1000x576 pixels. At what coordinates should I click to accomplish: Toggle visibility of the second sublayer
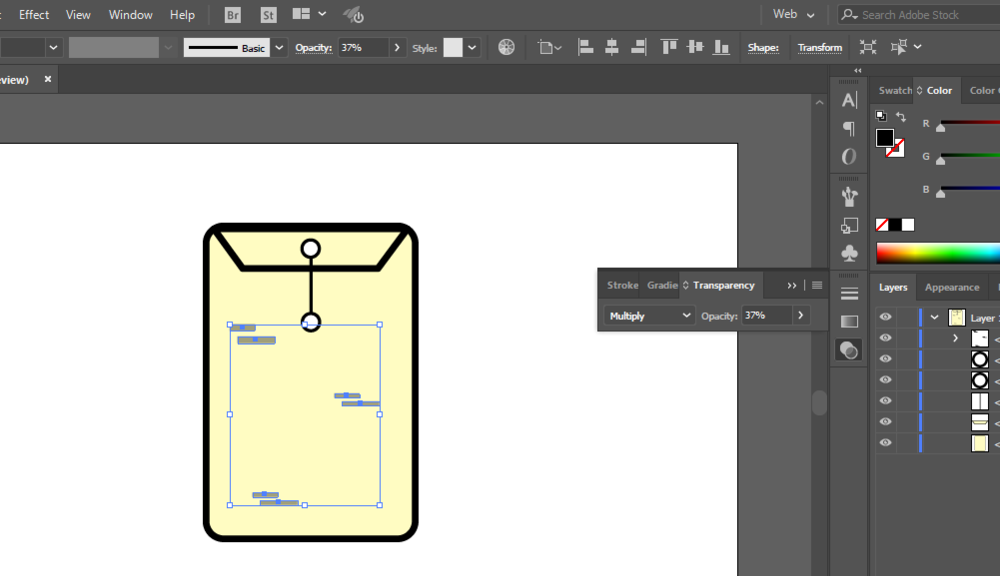(x=885, y=359)
